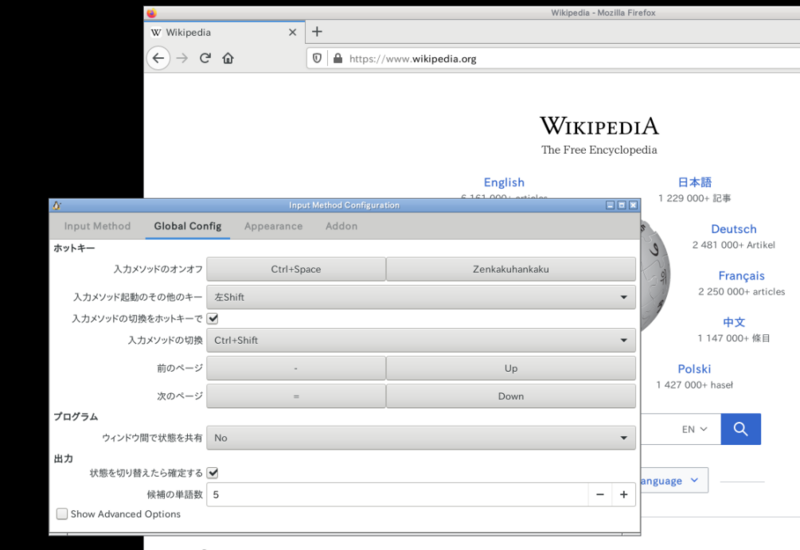800x550 pixels.
Task: Click the blue Wikipedia search magnifier button
Action: point(740,429)
